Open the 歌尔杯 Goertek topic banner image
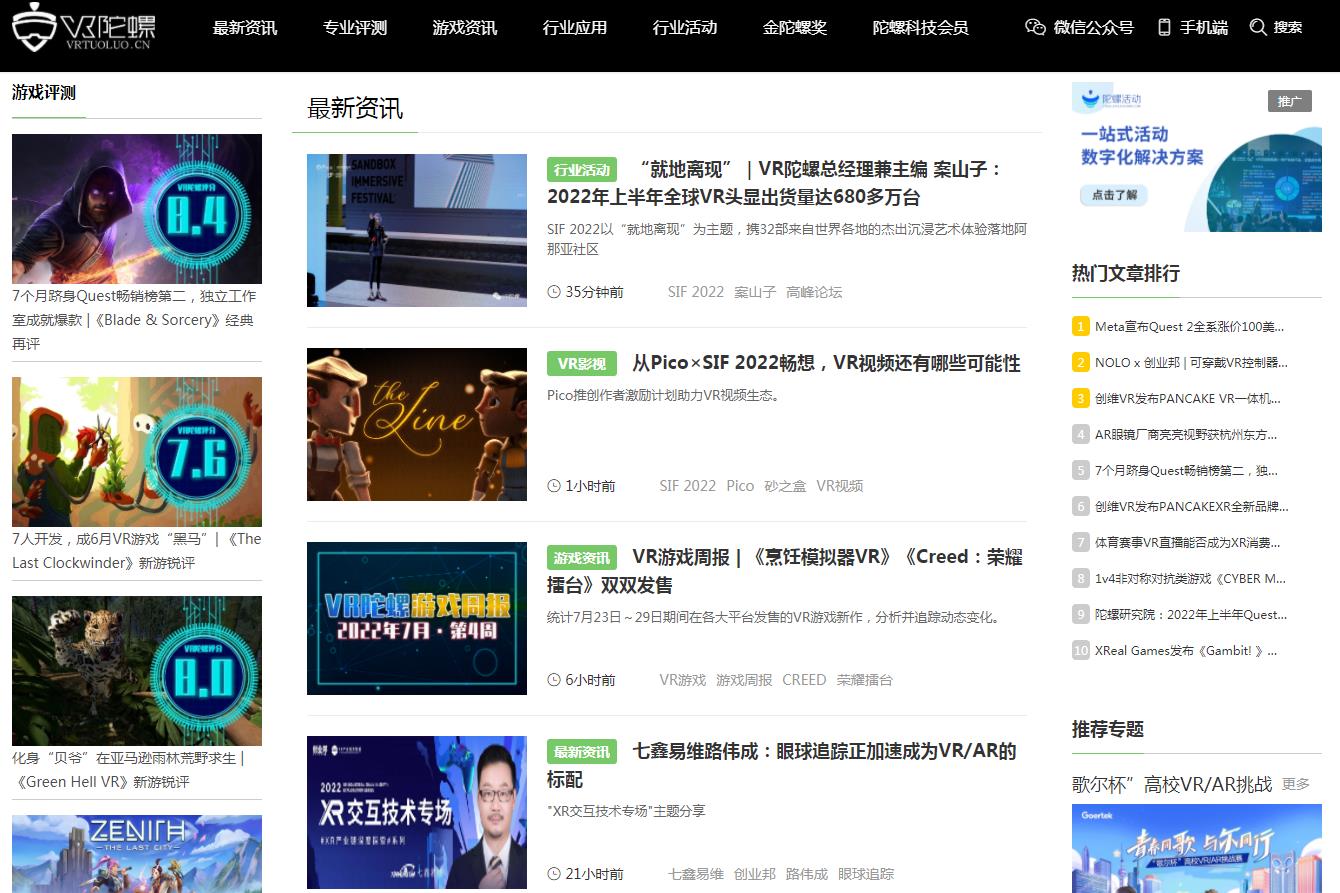This screenshot has height=893, width=1340. coord(1197,848)
